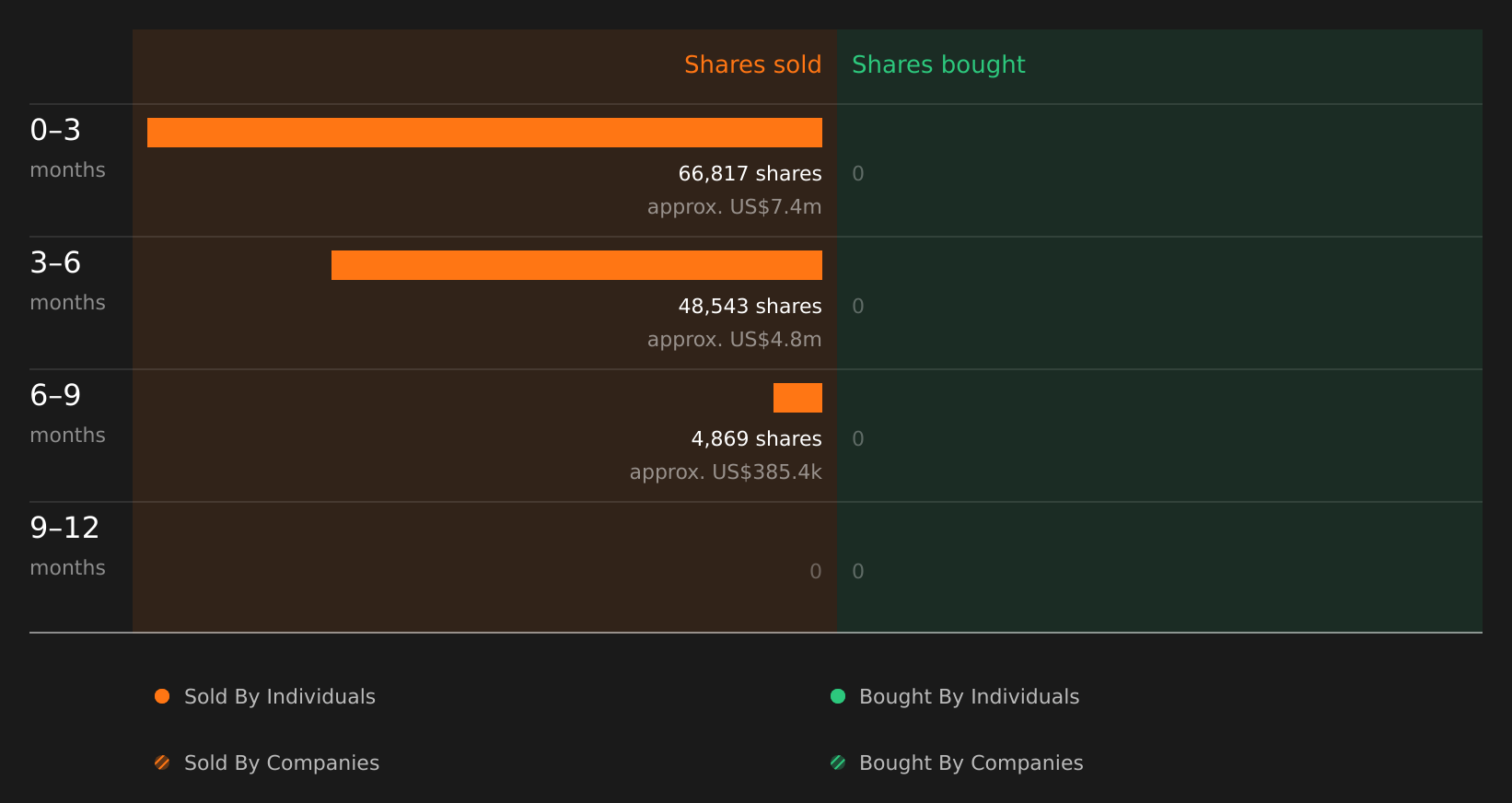1512x803 pixels.
Task: Click the 0–3 months row label
Action: pyautogui.click(x=67, y=148)
